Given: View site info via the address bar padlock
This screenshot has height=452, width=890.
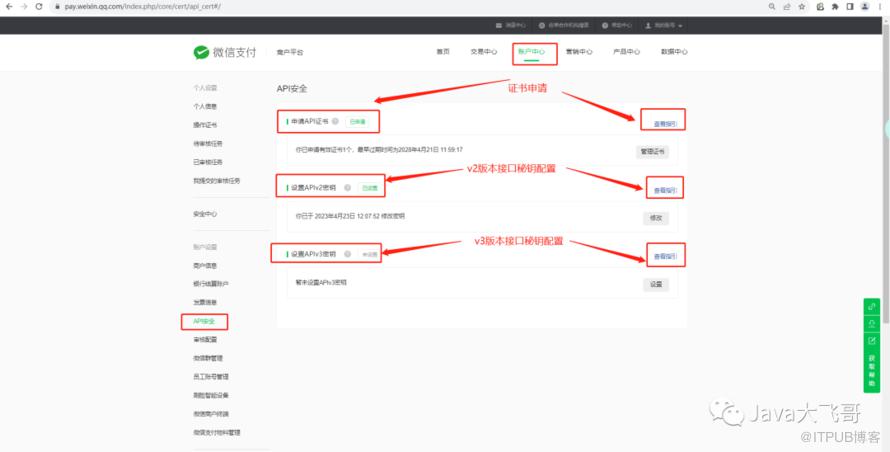Looking at the screenshot, I should coord(57,7).
